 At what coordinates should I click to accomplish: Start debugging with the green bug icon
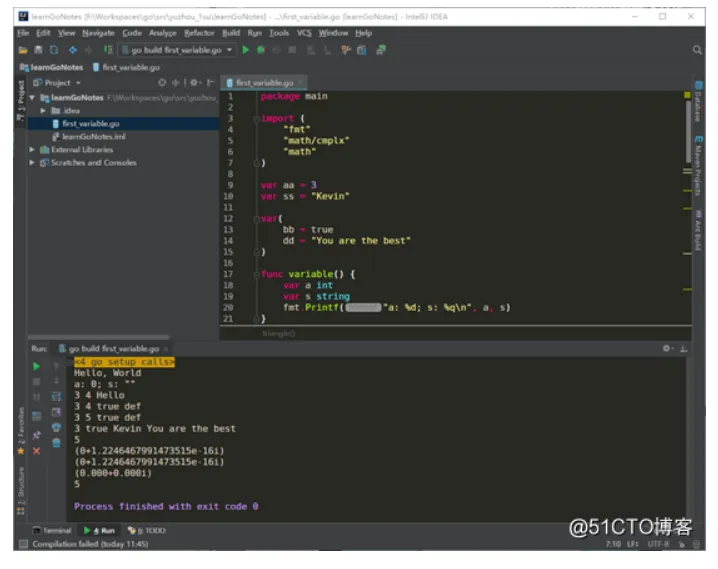click(261, 50)
